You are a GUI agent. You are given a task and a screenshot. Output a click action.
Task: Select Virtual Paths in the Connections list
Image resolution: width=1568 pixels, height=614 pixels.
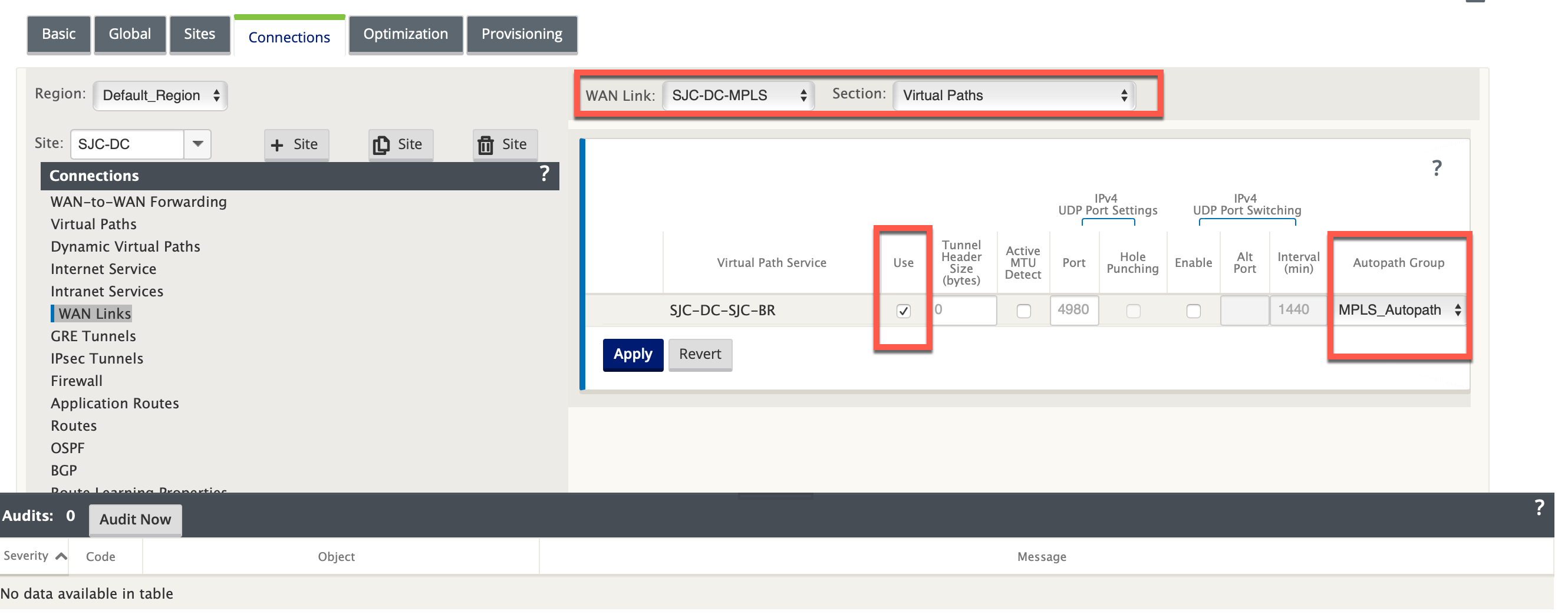pos(94,225)
